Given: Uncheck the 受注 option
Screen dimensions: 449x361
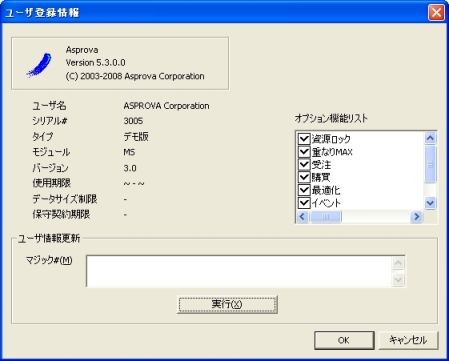Looking at the screenshot, I should (304, 164).
